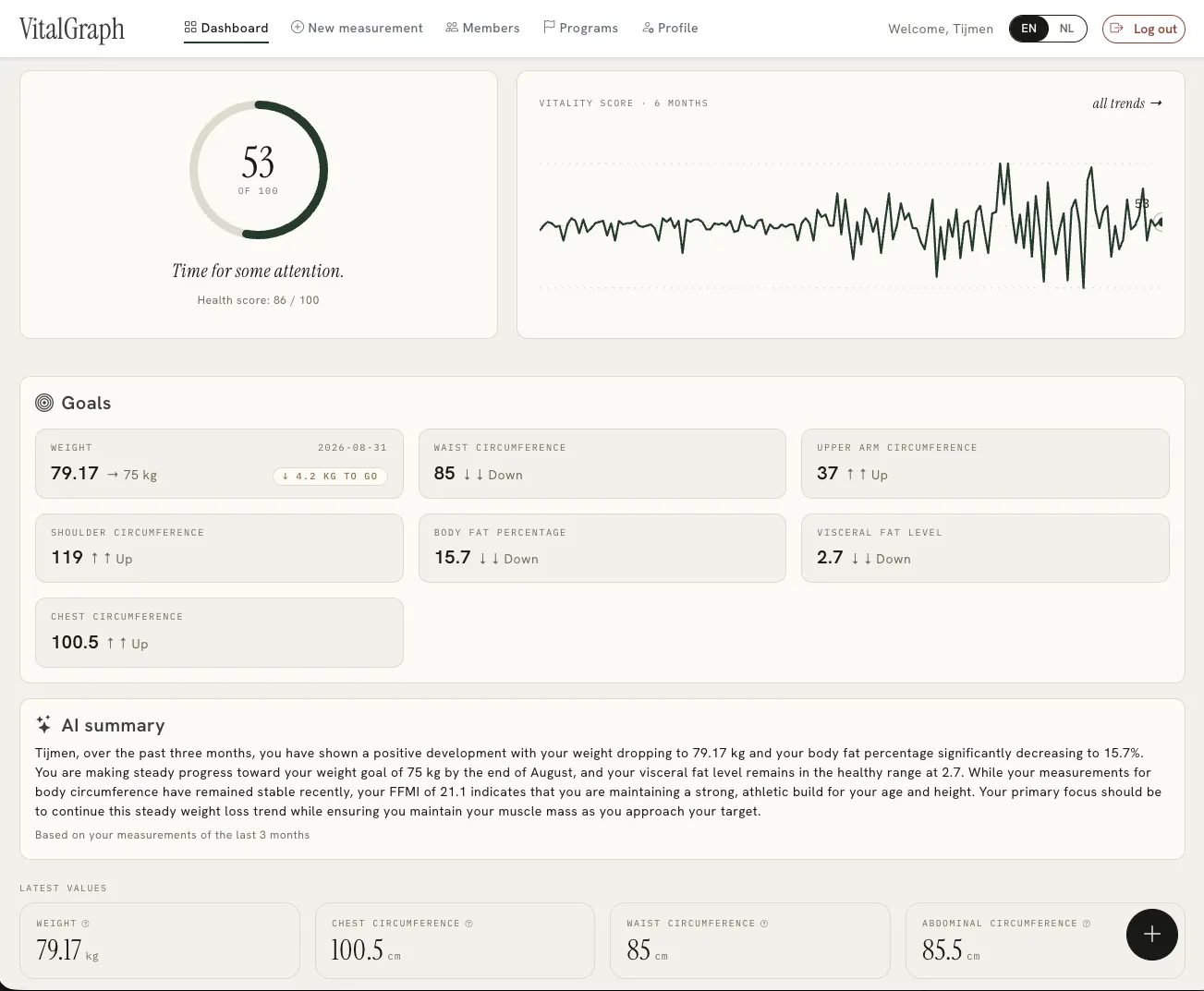1204x991 pixels.
Task: Click the 'Time for some attention.' text
Action: pos(258,271)
